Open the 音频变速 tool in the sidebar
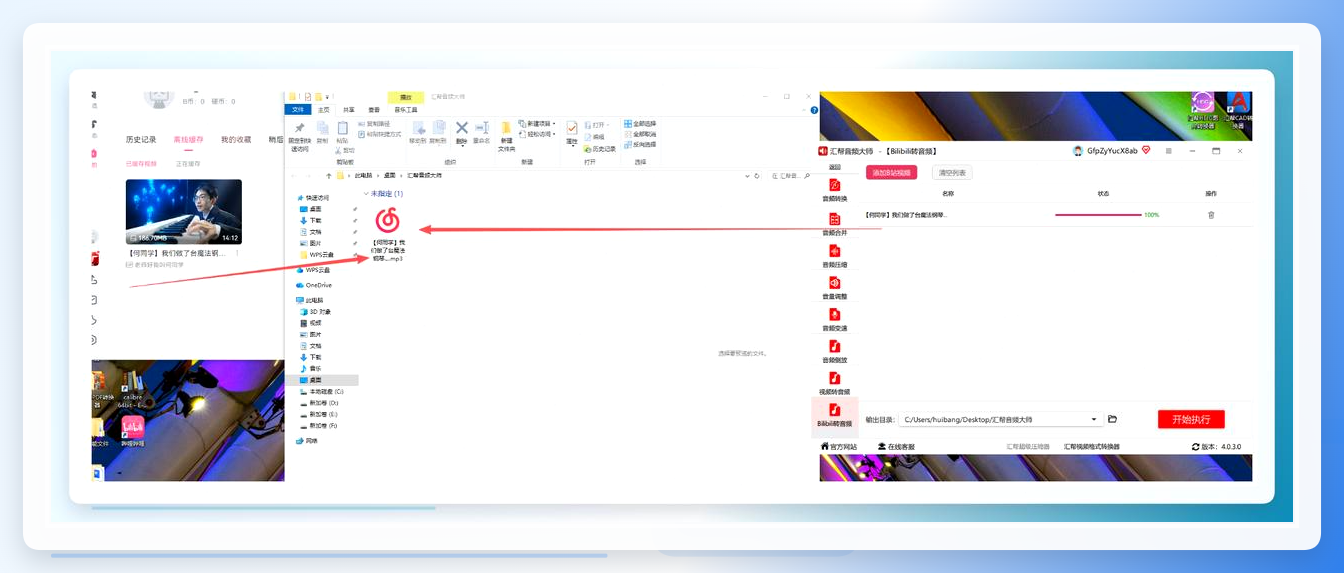 tap(834, 320)
